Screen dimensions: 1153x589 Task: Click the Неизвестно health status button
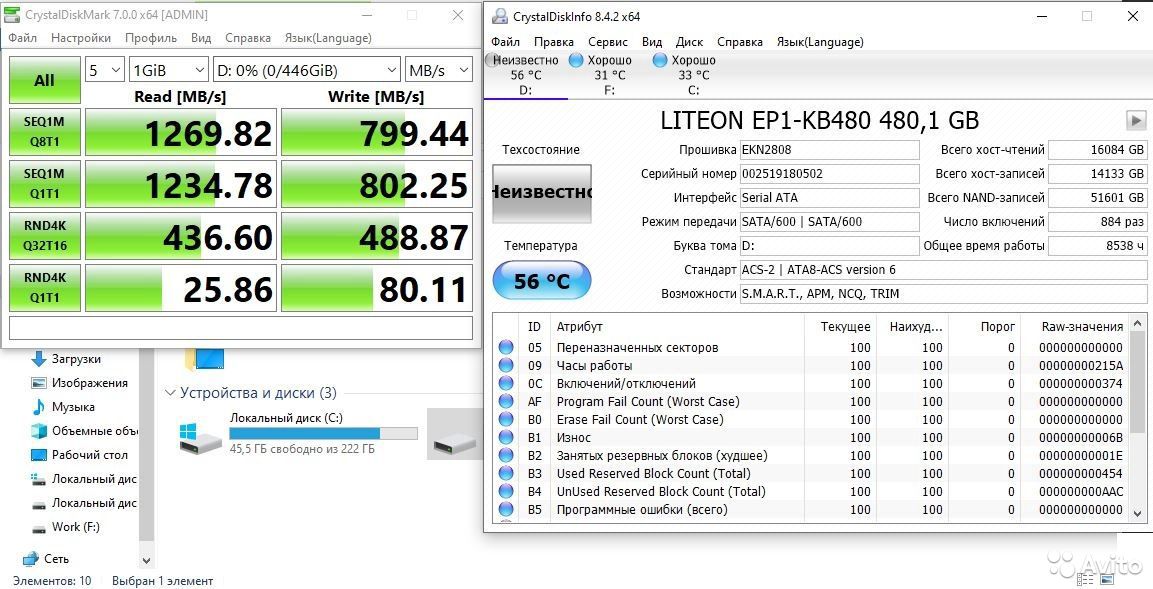(541, 193)
